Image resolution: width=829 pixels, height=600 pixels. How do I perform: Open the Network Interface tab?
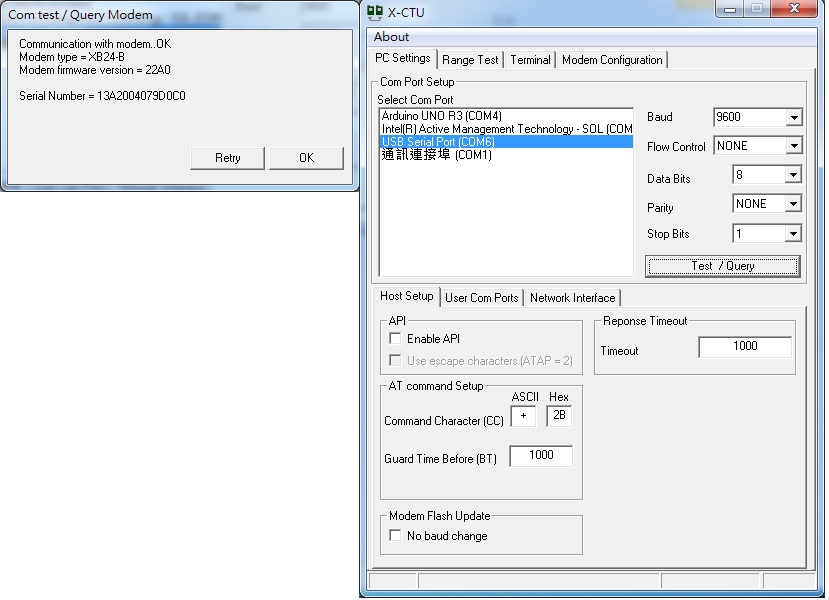point(573,298)
